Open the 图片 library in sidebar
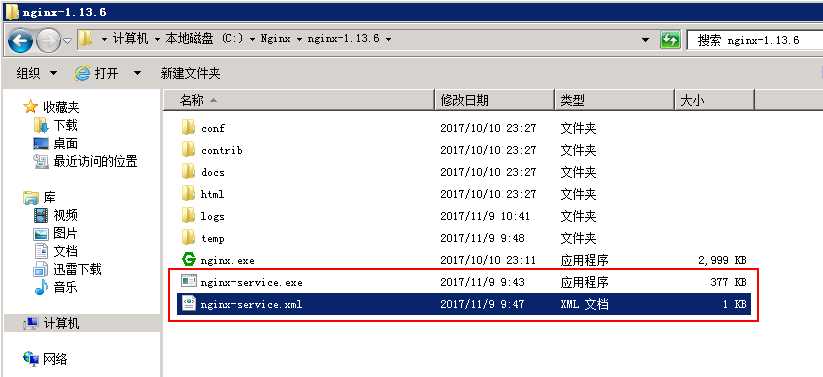The height and width of the screenshot is (377, 823). tap(66, 233)
